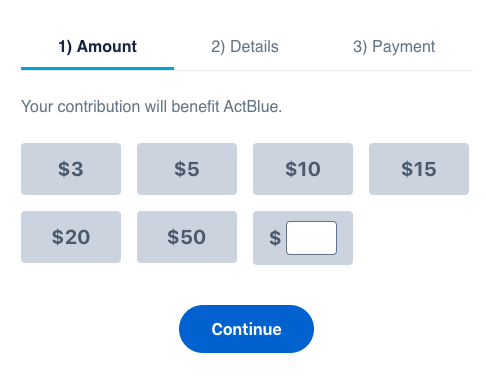
Task: Click the dollar sign beside custom field
Action: tap(275, 238)
